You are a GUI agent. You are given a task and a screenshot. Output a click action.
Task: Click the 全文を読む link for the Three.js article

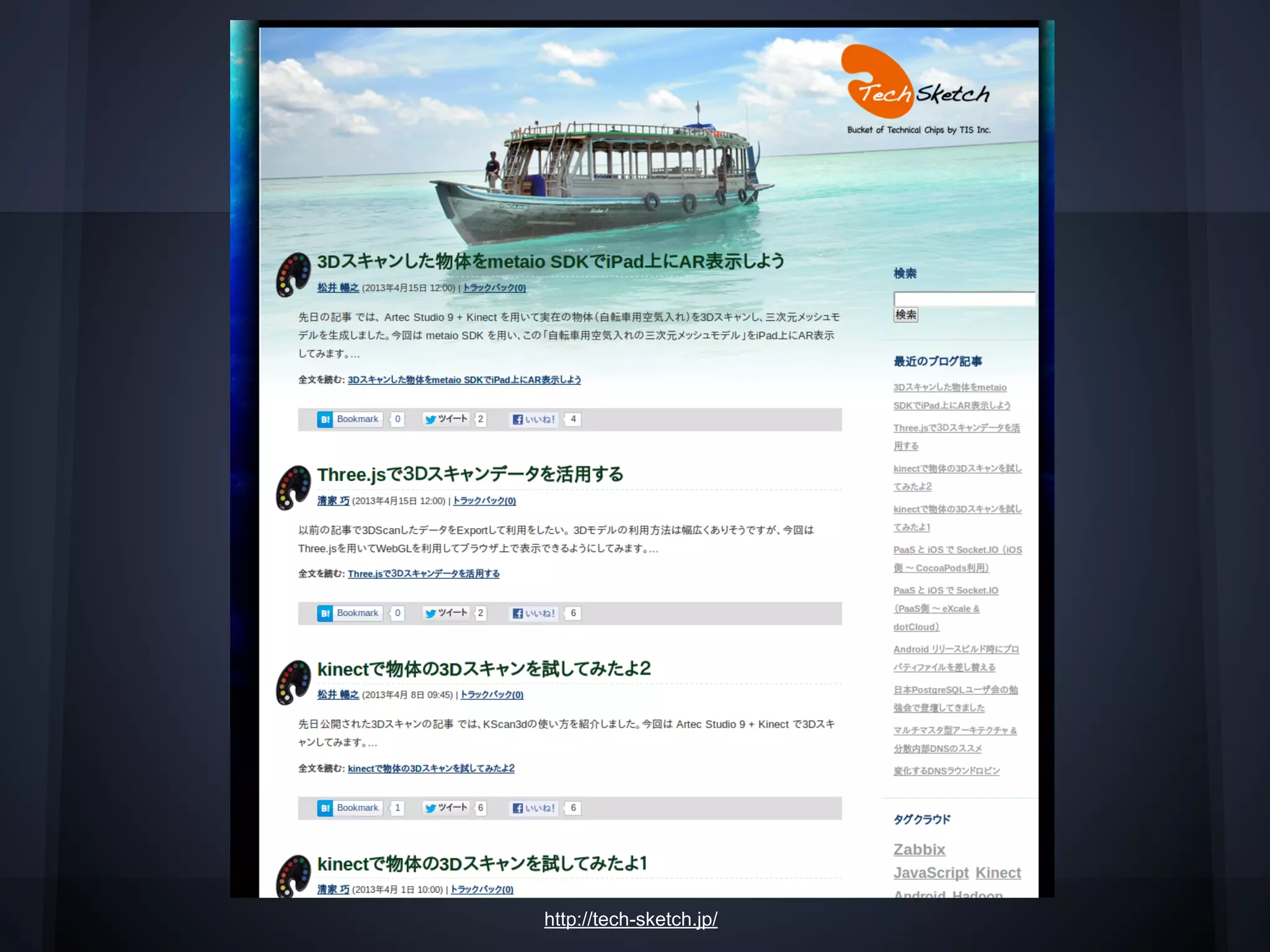pyautogui.click(x=424, y=575)
